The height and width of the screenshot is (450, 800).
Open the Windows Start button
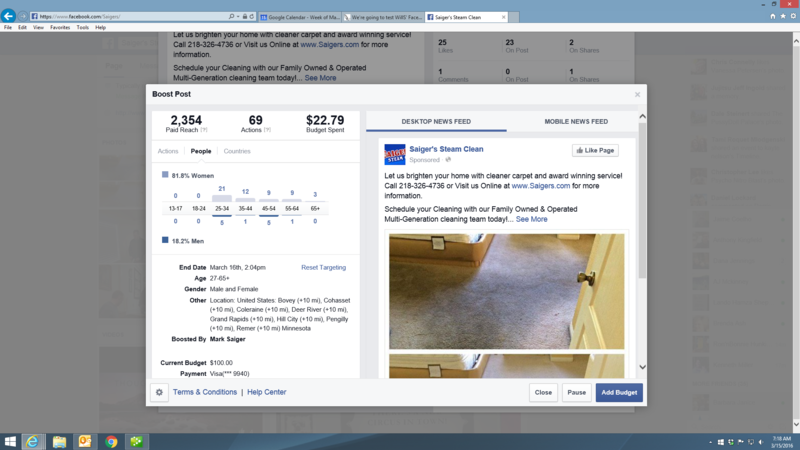pyautogui.click(x=10, y=441)
